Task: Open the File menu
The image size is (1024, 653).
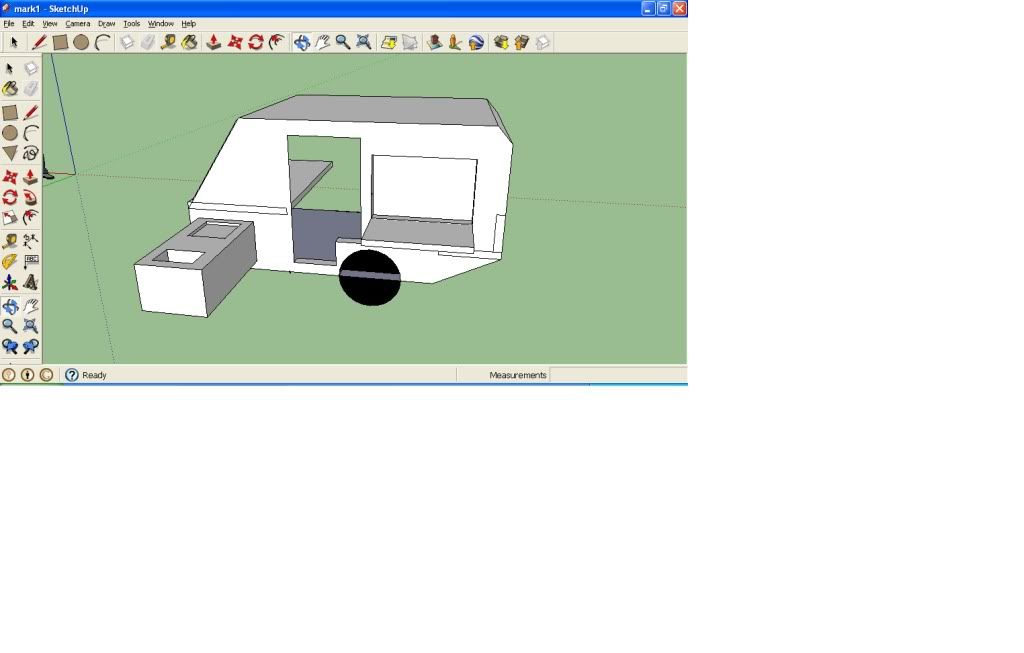Action: [8, 24]
